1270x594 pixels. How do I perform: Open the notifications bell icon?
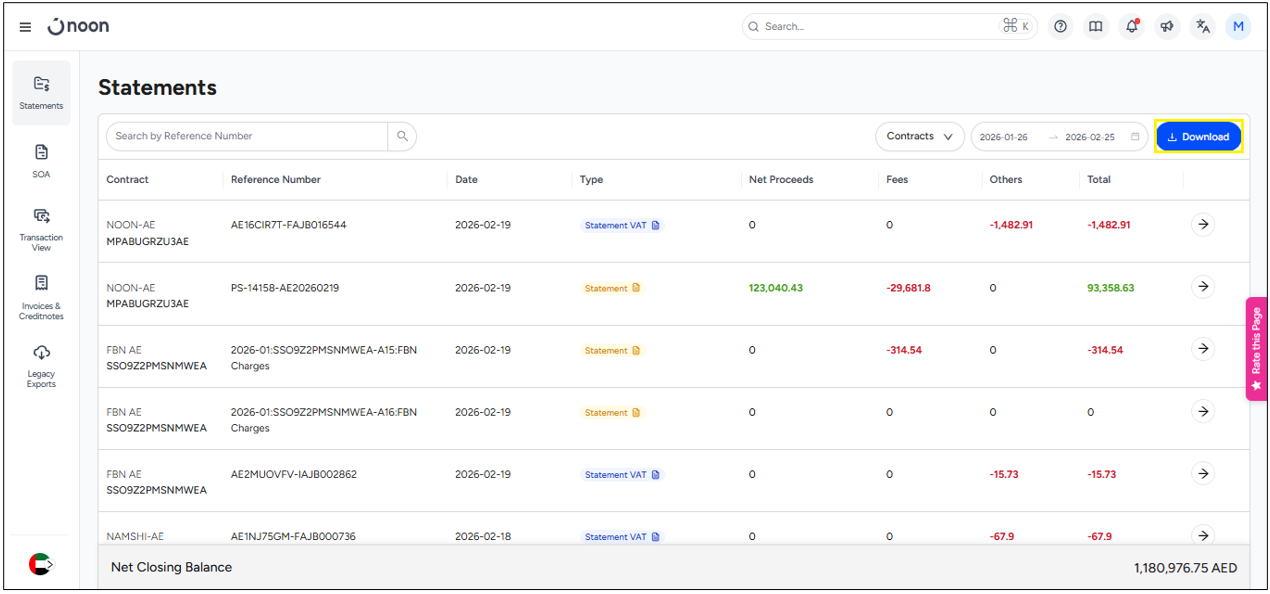tap(1132, 27)
